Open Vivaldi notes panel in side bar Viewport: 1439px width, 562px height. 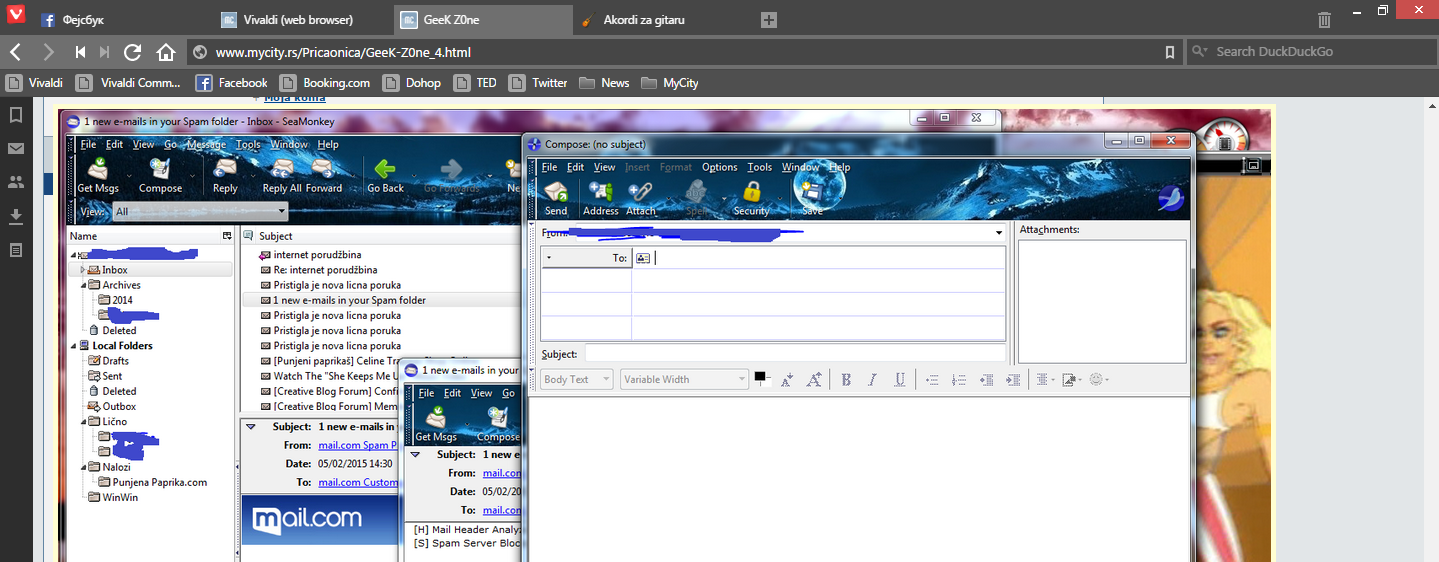[x=16, y=250]
